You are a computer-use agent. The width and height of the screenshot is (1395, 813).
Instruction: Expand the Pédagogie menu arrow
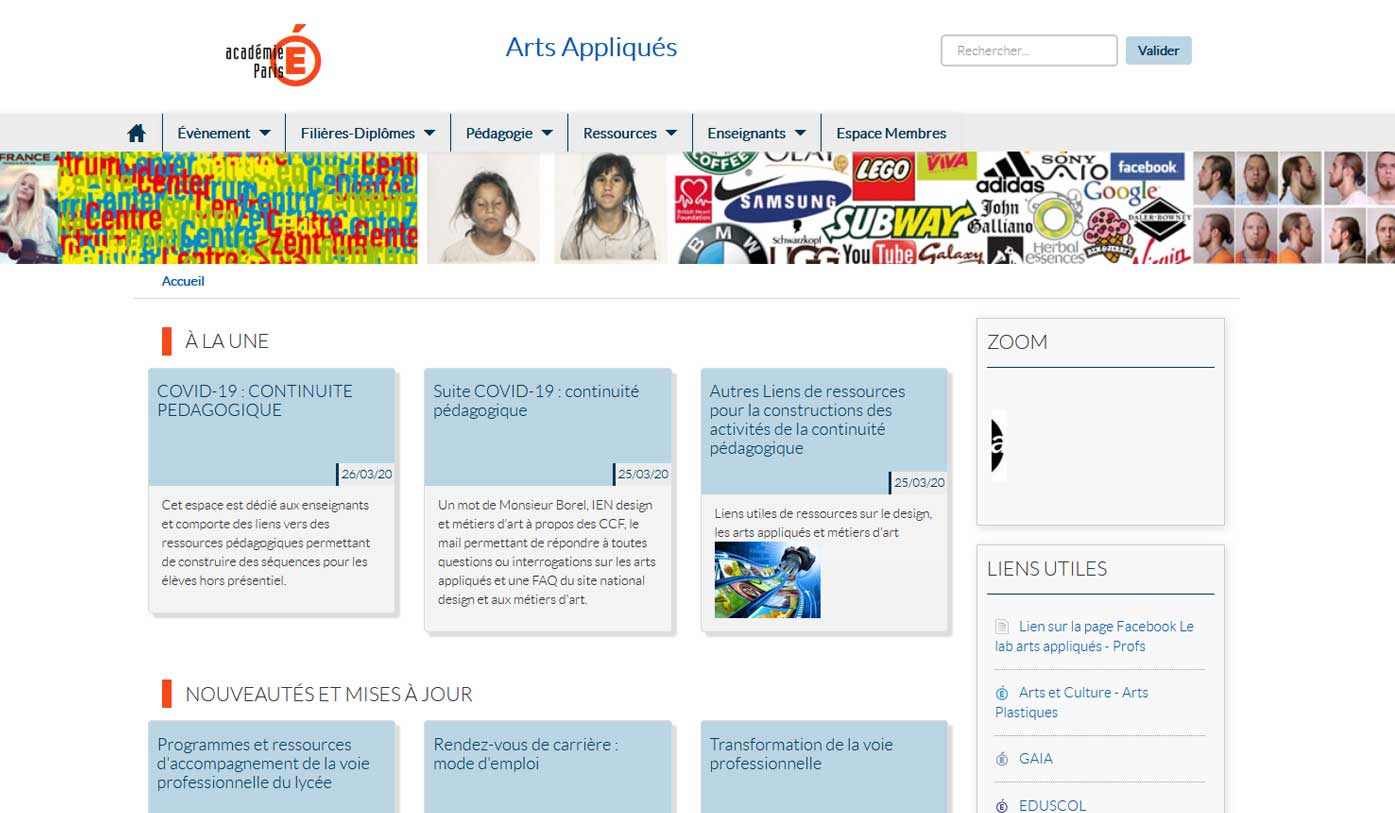[x=547, y=133]
